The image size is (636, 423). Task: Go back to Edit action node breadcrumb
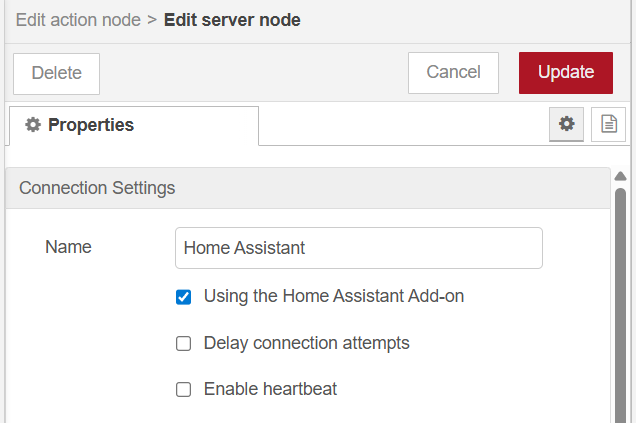[x=78, y=20]
